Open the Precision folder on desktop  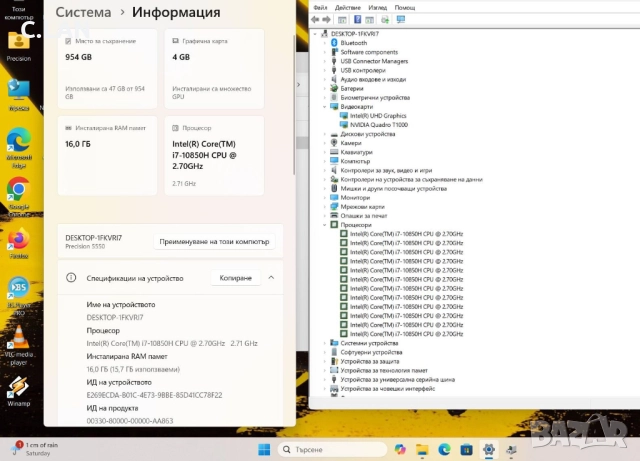click(x=18, y=45)
